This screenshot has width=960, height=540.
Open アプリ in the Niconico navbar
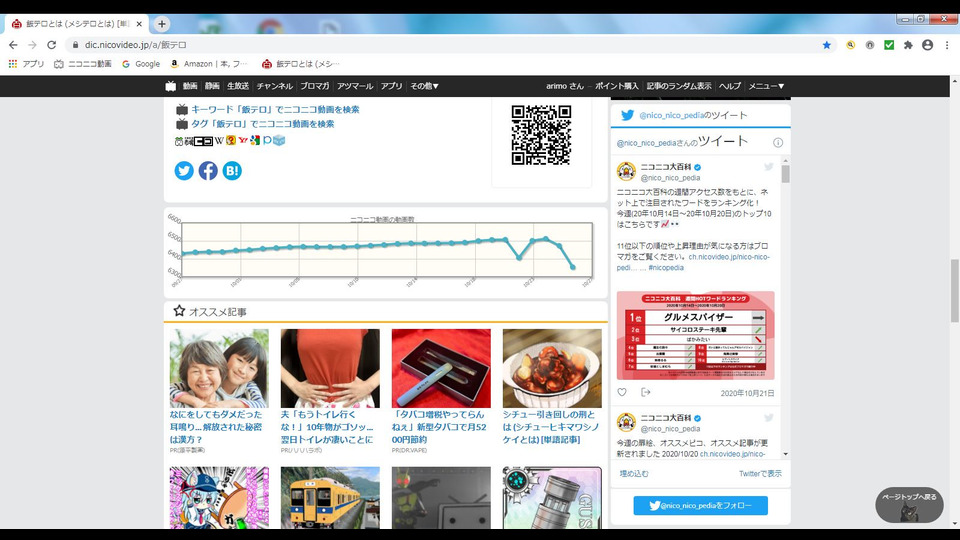pyautogui.click(x=391, y=86)
